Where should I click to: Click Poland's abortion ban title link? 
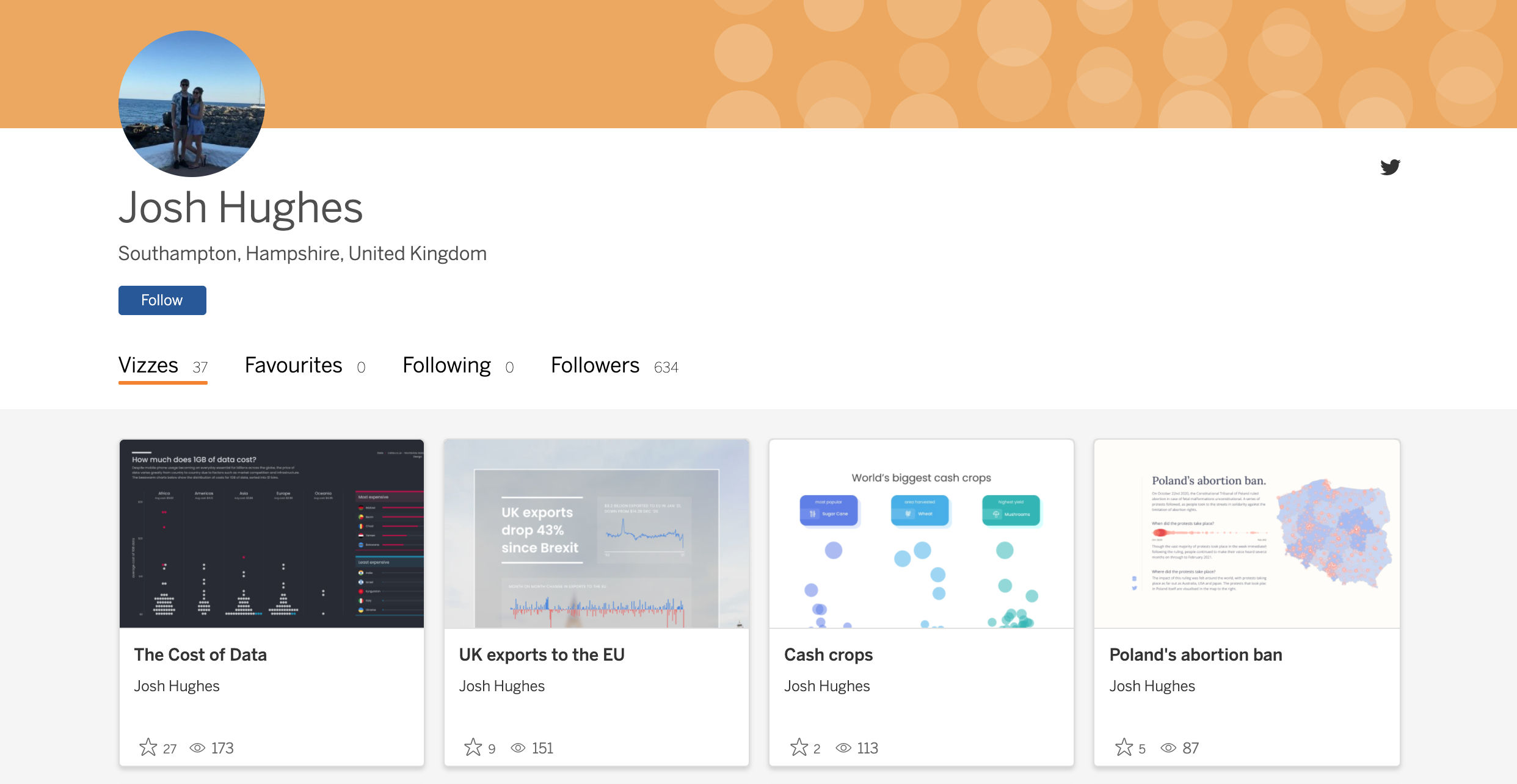pyautogui.click(x=1195, y=655)
